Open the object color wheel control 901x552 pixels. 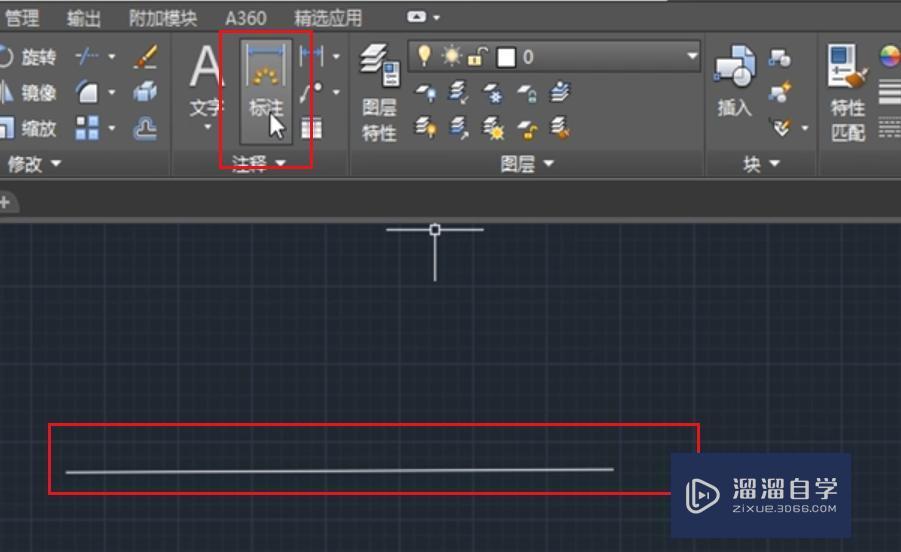890,56
